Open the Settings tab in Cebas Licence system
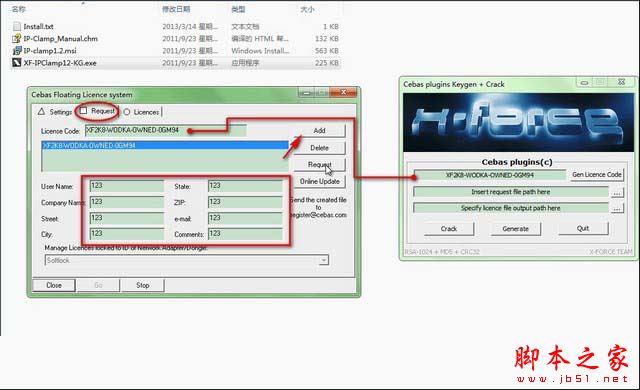The width and height of the screenshot is (640, 390). [55, 112]
